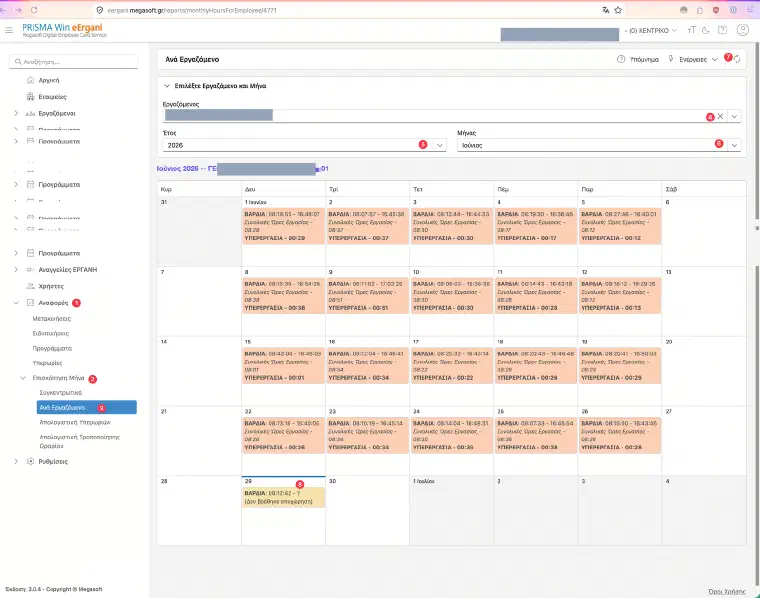
Task: Expand the Ρυθμίσεις sidebar section
Action: [x=53, y=461]
